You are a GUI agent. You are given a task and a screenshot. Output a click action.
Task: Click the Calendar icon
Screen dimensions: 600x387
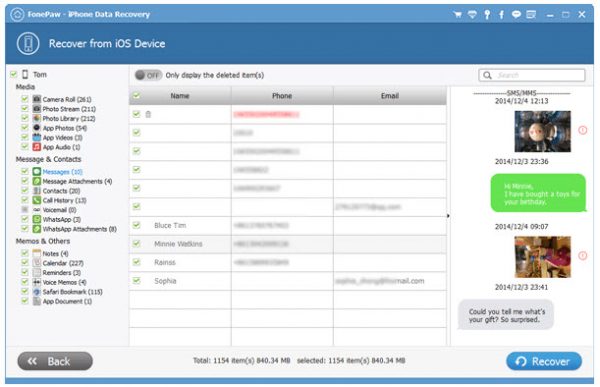[x=37, y=263]
